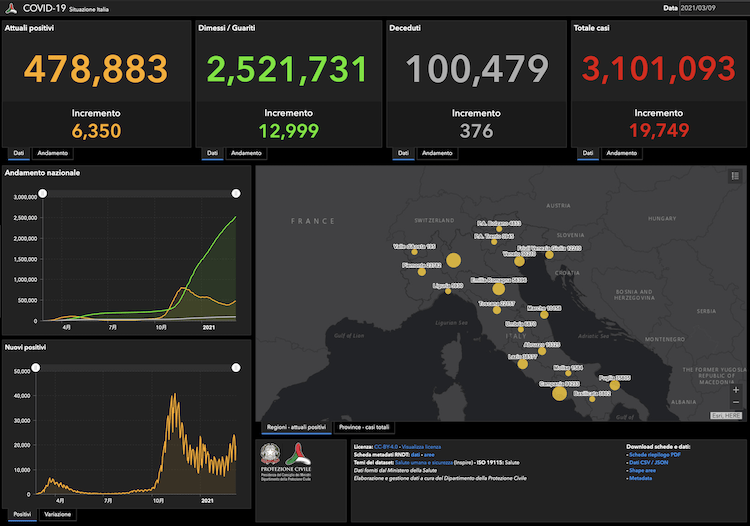Click the dashboard logo beside COVID-19 title
750x526 pixels.
coord(11,7)
